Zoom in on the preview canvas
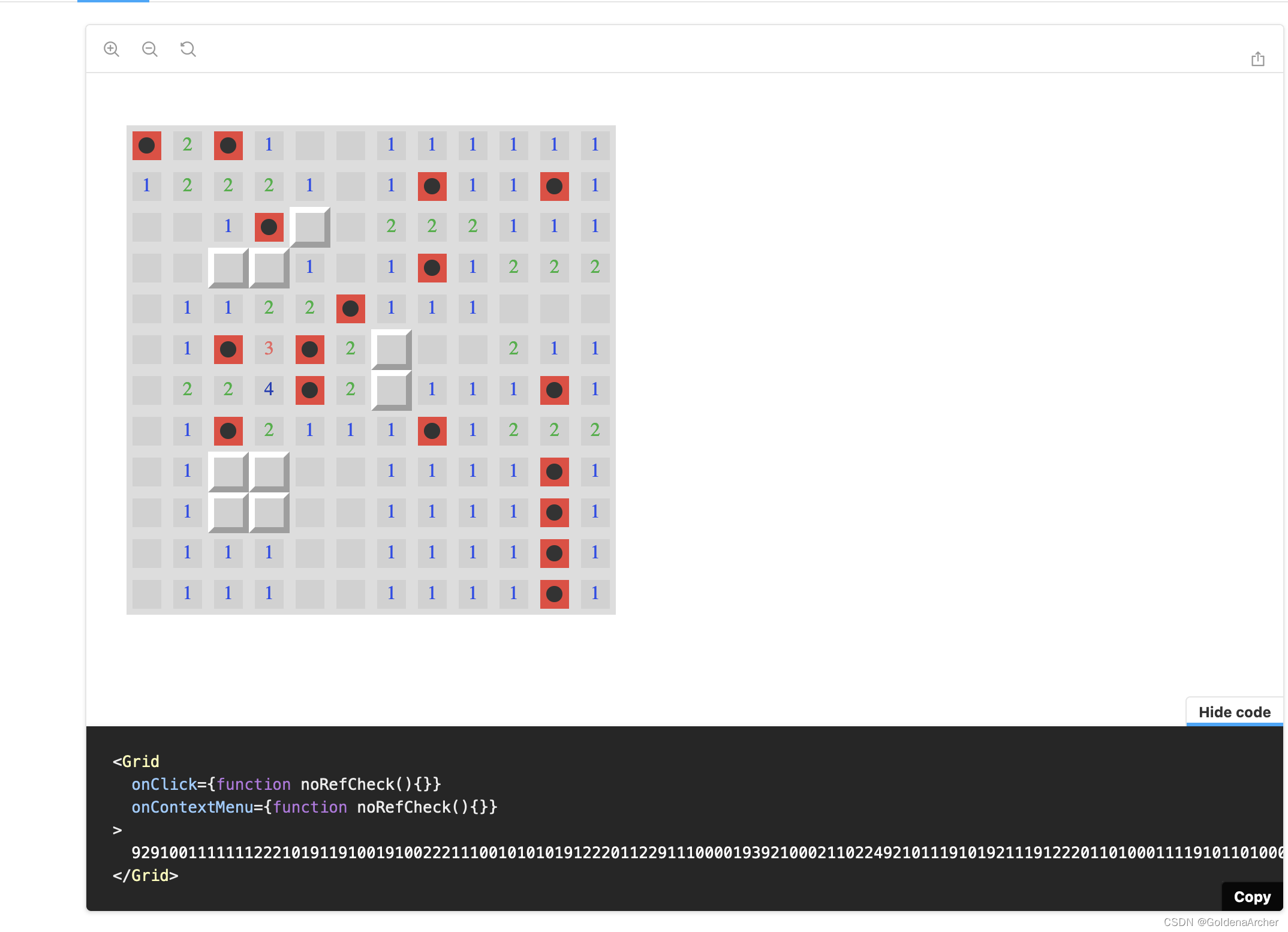The width and height of the screenshot is (1288, 932). click(112, 49)
